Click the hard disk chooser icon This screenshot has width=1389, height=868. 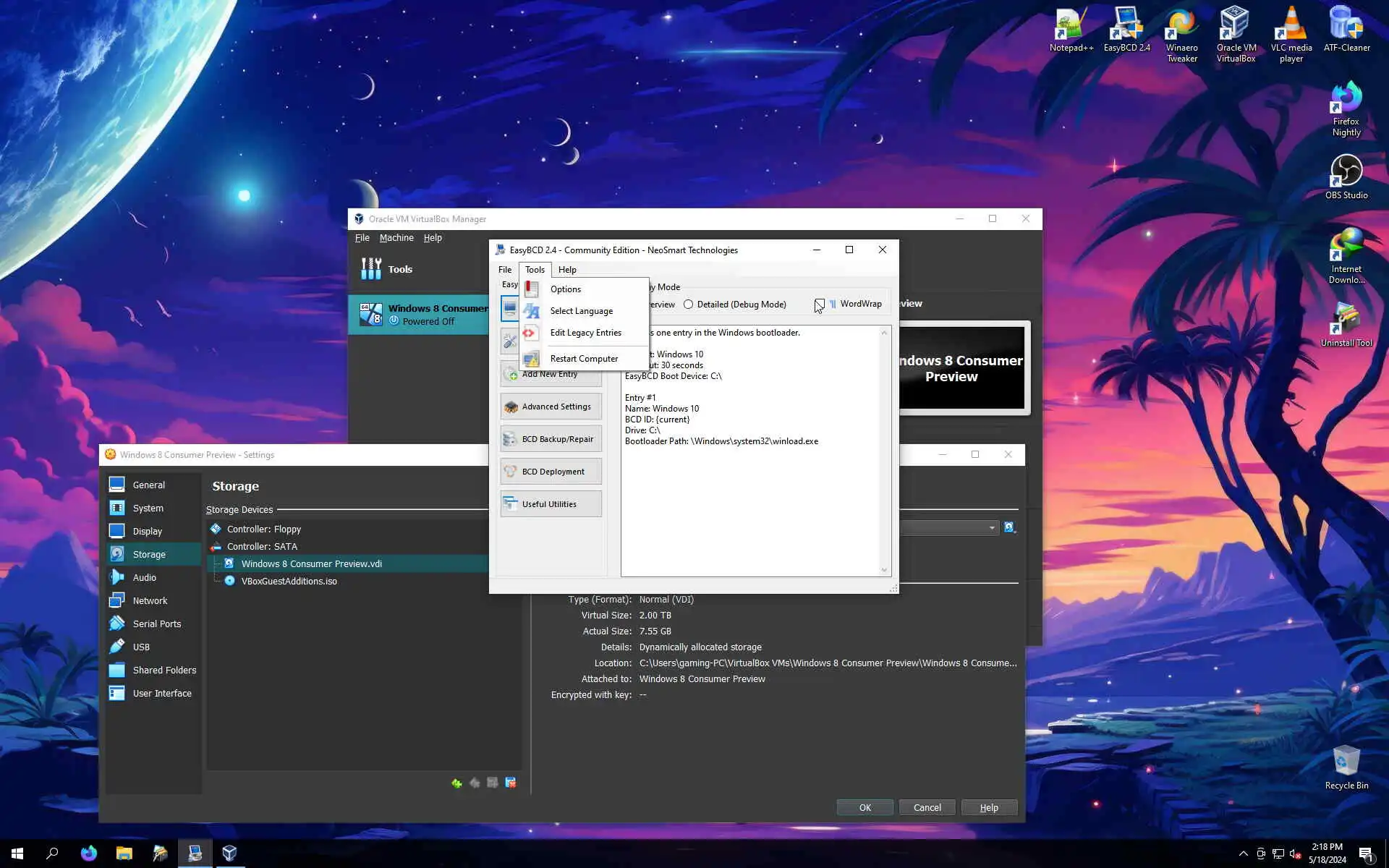coord(1010,528)
